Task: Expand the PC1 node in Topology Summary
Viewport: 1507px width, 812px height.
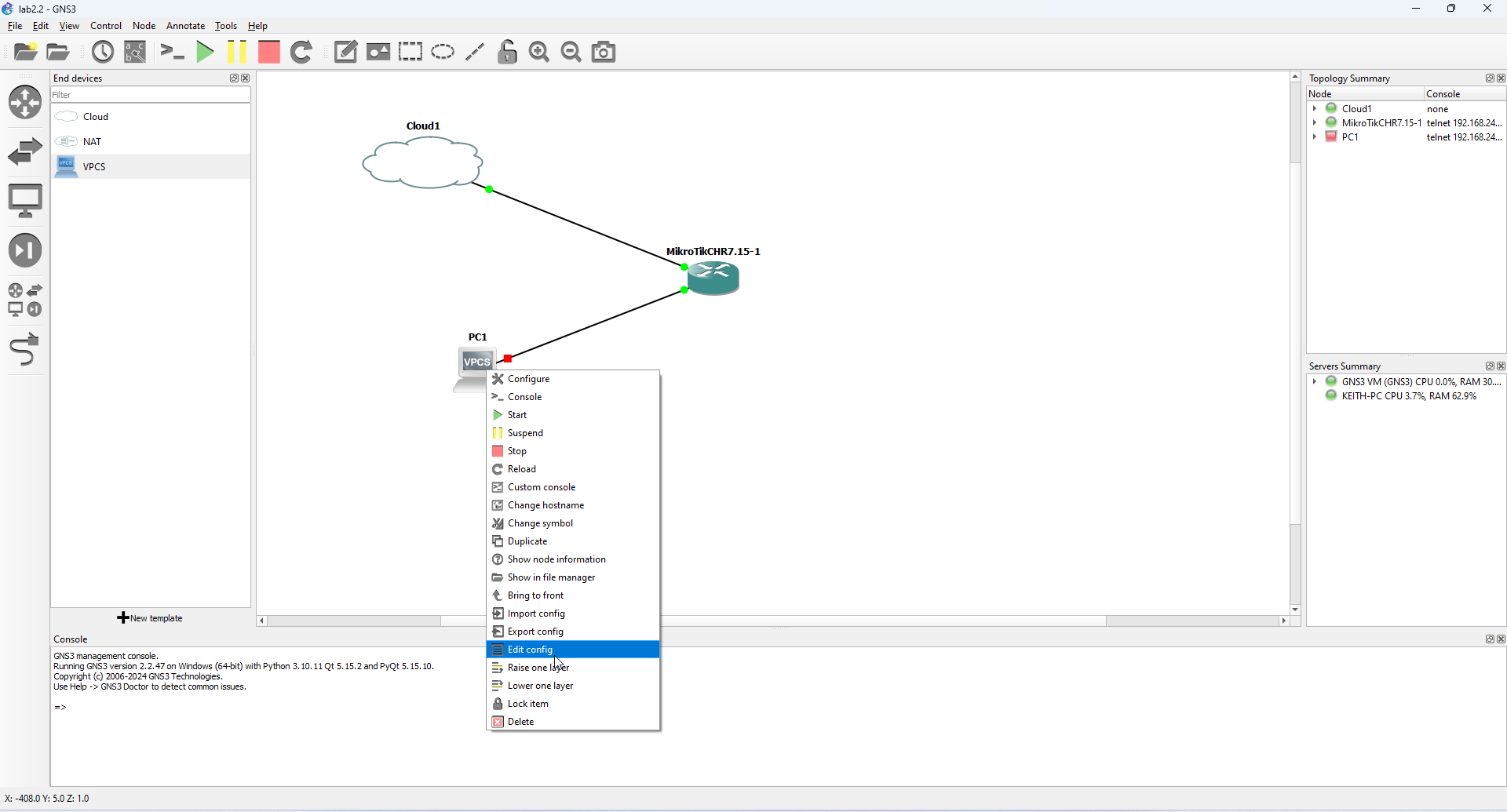Action: pyautogui.click(x=1315, y=137)
